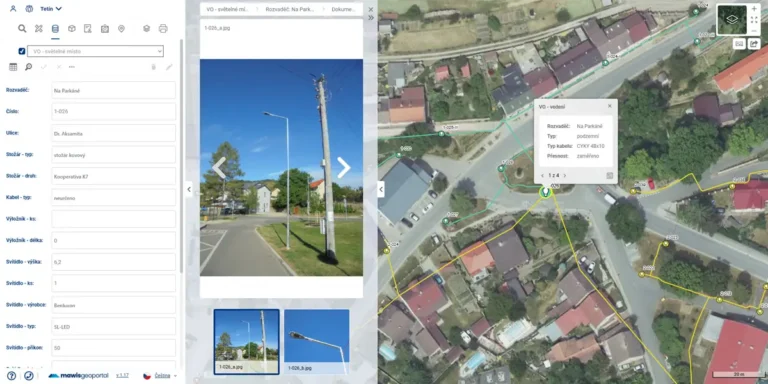Click the user account icon

(x=13, y=8)
